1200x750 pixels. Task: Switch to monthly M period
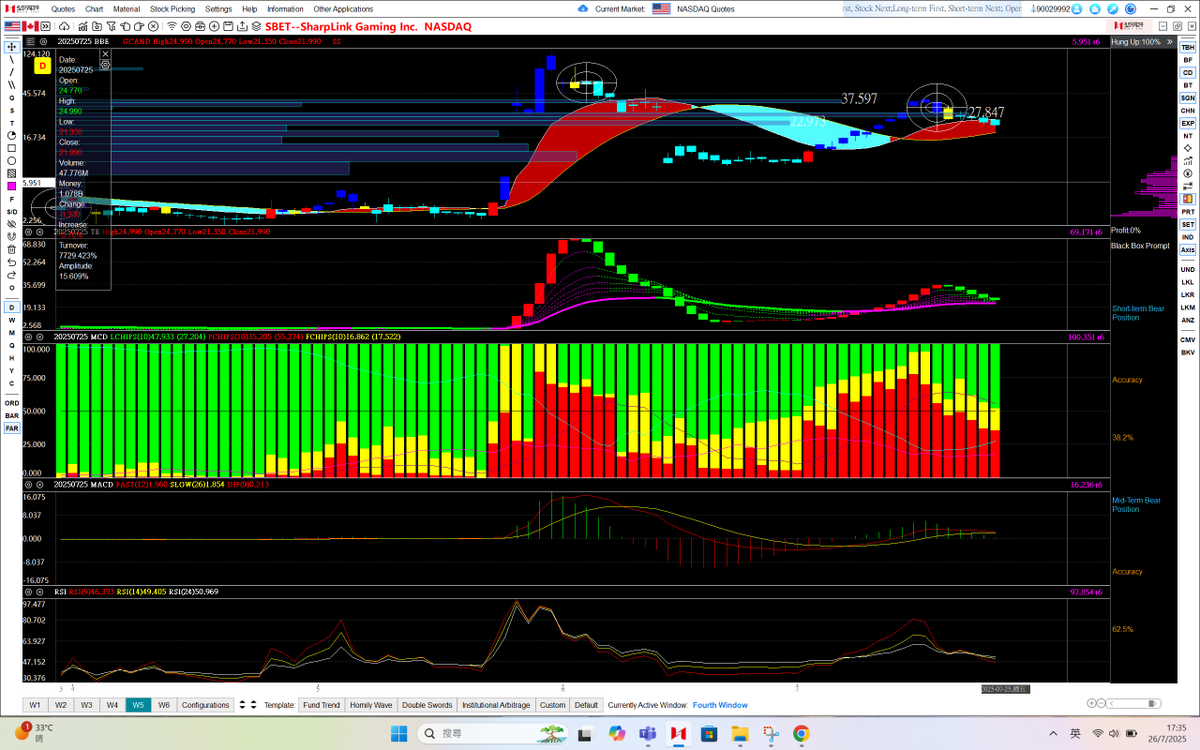(x=12, y=333)
